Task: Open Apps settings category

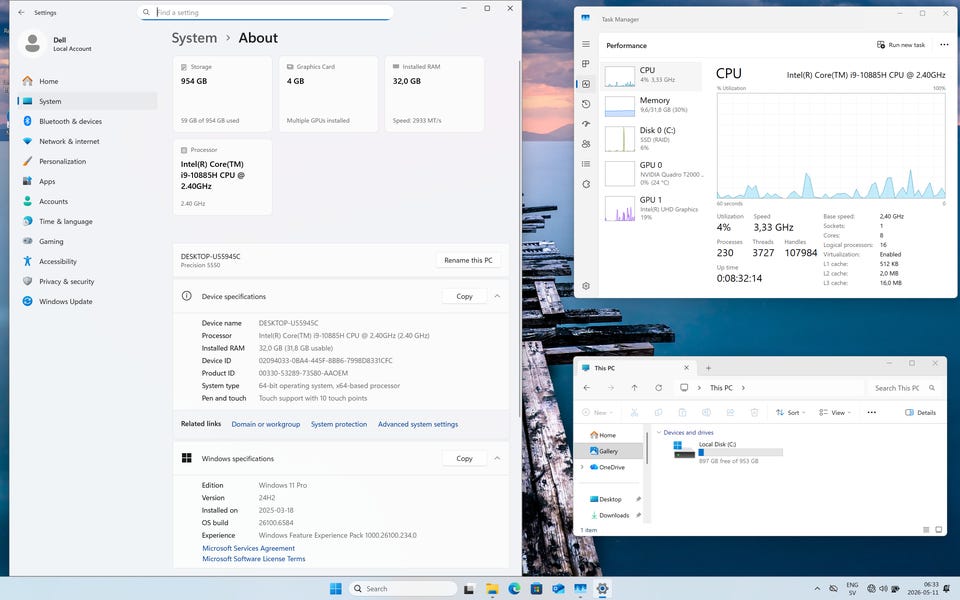Action: (x=87, y=181)
